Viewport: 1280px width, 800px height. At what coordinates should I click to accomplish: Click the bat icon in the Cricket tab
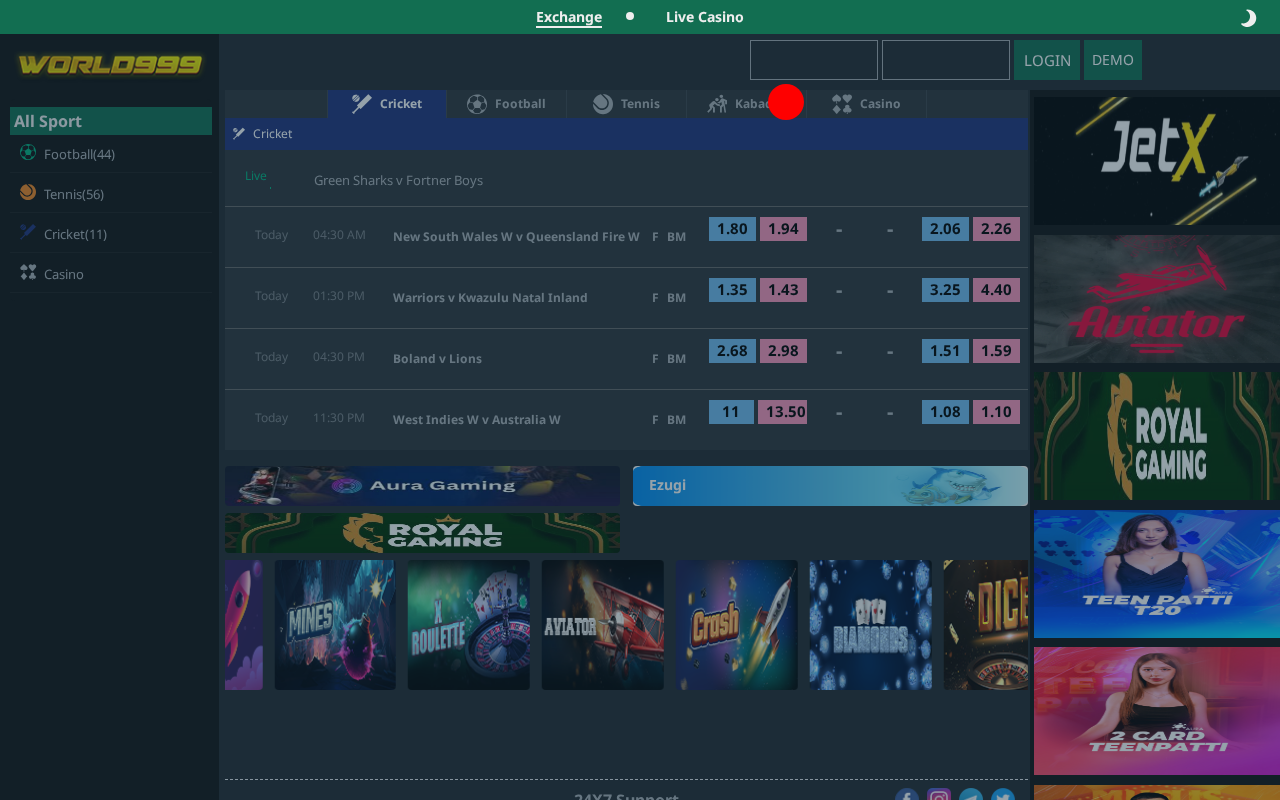click(362, 104)
